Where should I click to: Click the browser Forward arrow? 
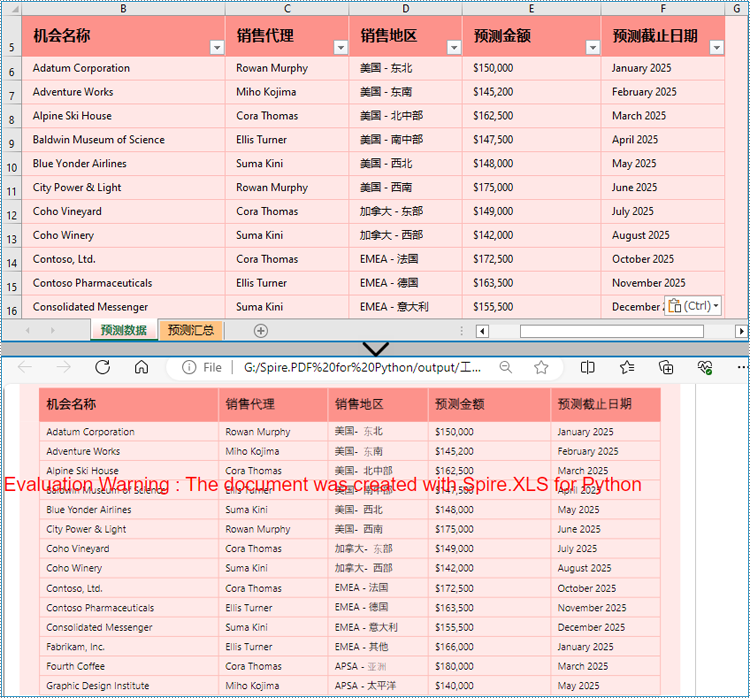tap(63, 367)
